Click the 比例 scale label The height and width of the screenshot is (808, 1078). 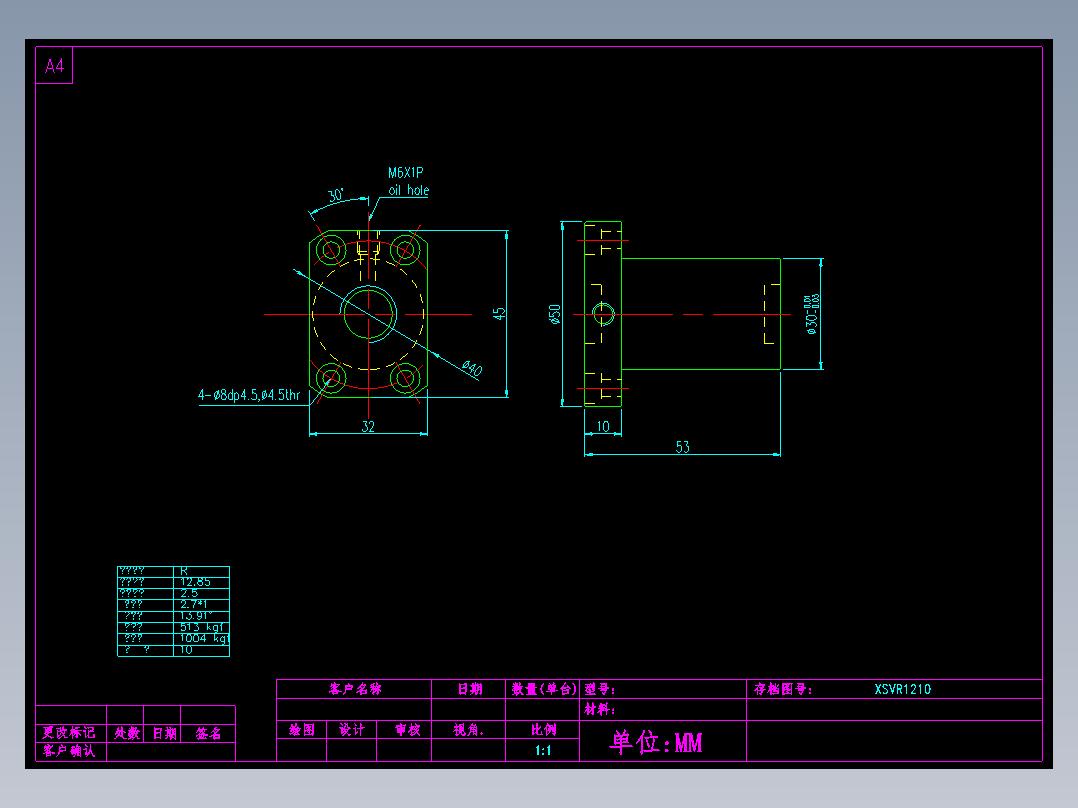tap(544, 730)
